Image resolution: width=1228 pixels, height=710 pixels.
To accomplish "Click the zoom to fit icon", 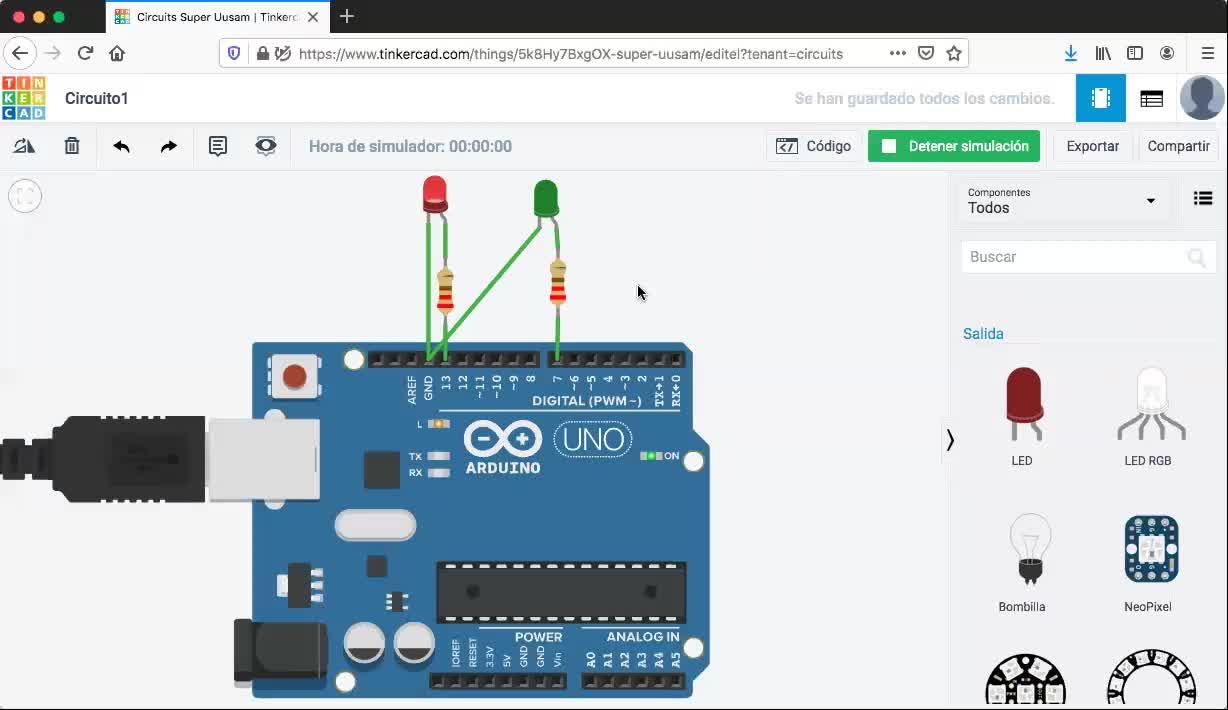I will (x=25, y=196).
